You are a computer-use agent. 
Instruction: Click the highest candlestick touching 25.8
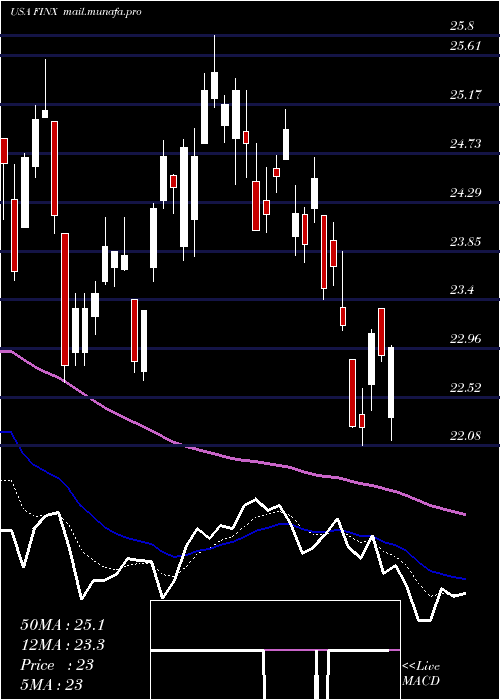tap(214, 85)
